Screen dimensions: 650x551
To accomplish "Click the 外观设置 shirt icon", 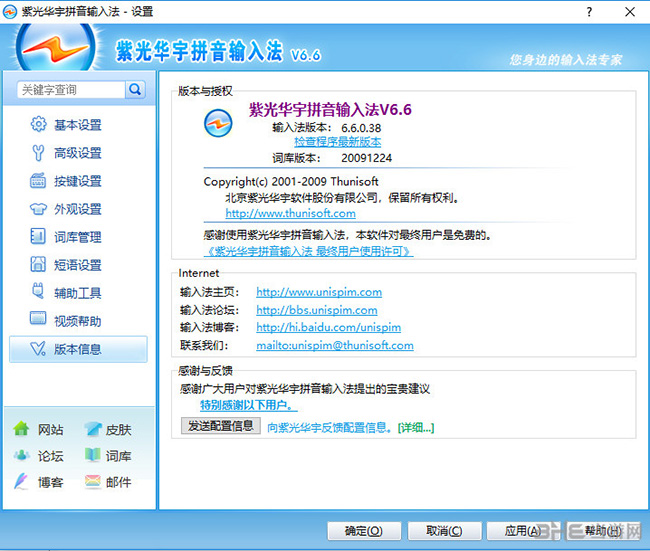I will [x=38, y=209].
